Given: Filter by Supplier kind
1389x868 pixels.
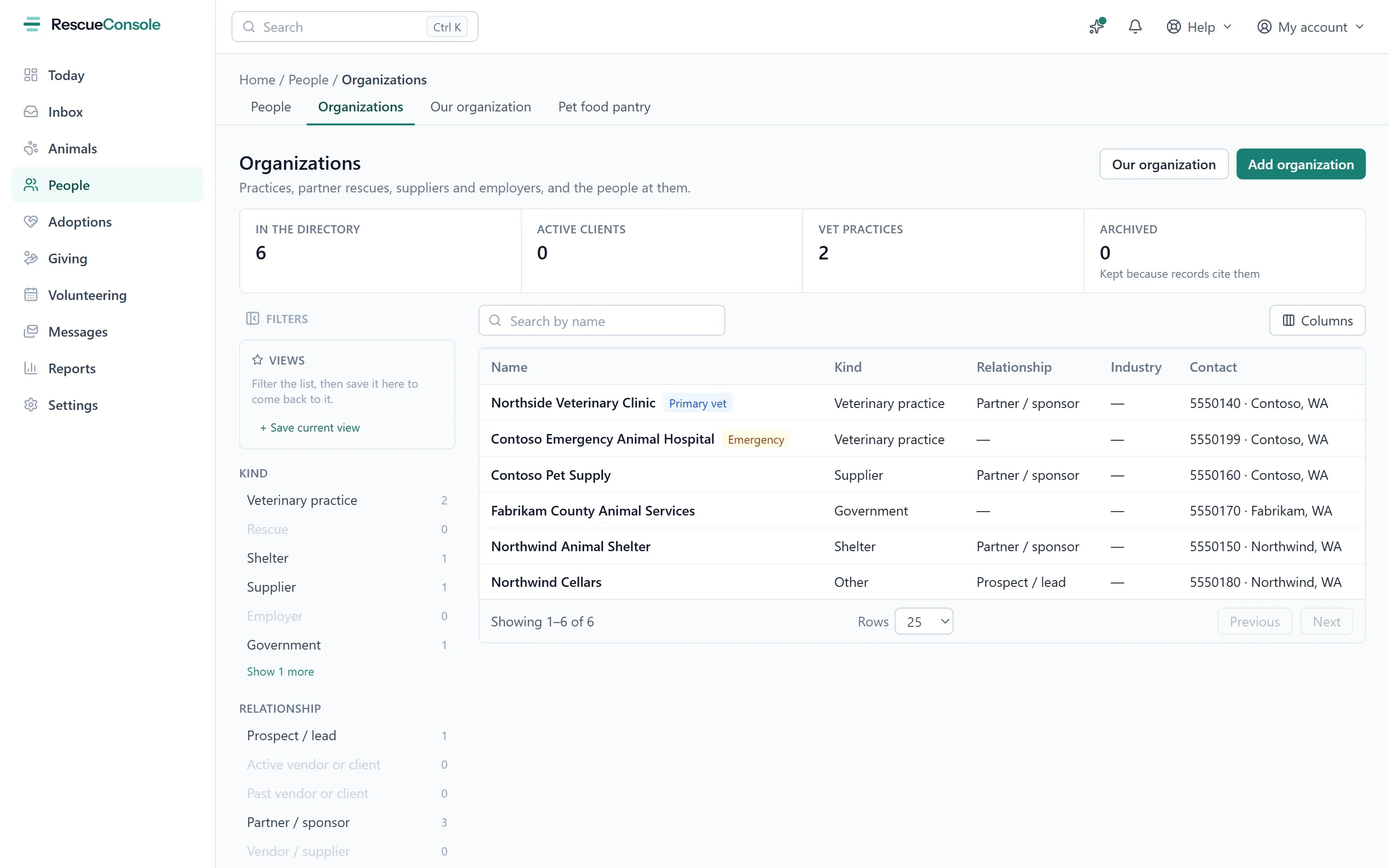Looking at the screenshot, I should [x=347, y=587].
